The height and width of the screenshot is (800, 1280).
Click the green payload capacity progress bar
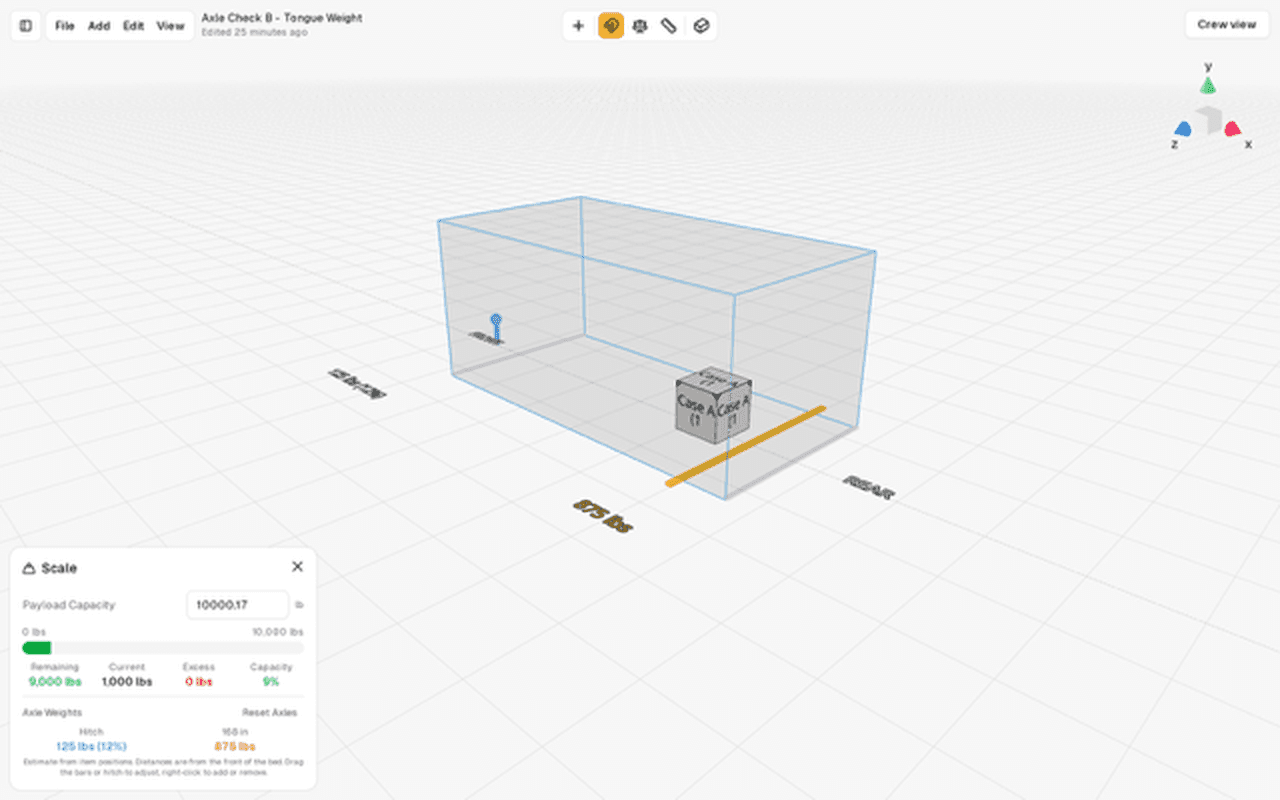(x=163, y=648)
